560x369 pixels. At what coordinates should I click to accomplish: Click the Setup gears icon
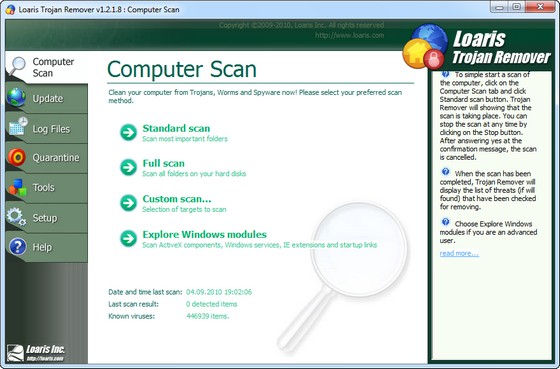pyautogui.click(x=16, y=217)
